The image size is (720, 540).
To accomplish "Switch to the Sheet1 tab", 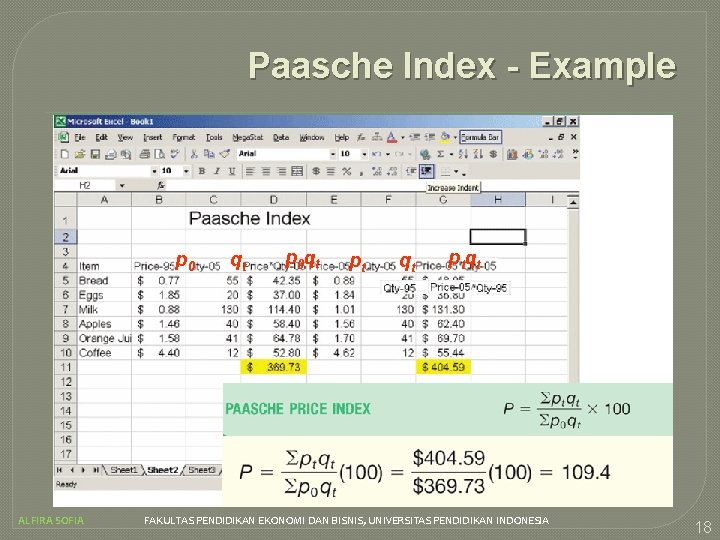I will [124, 470].
